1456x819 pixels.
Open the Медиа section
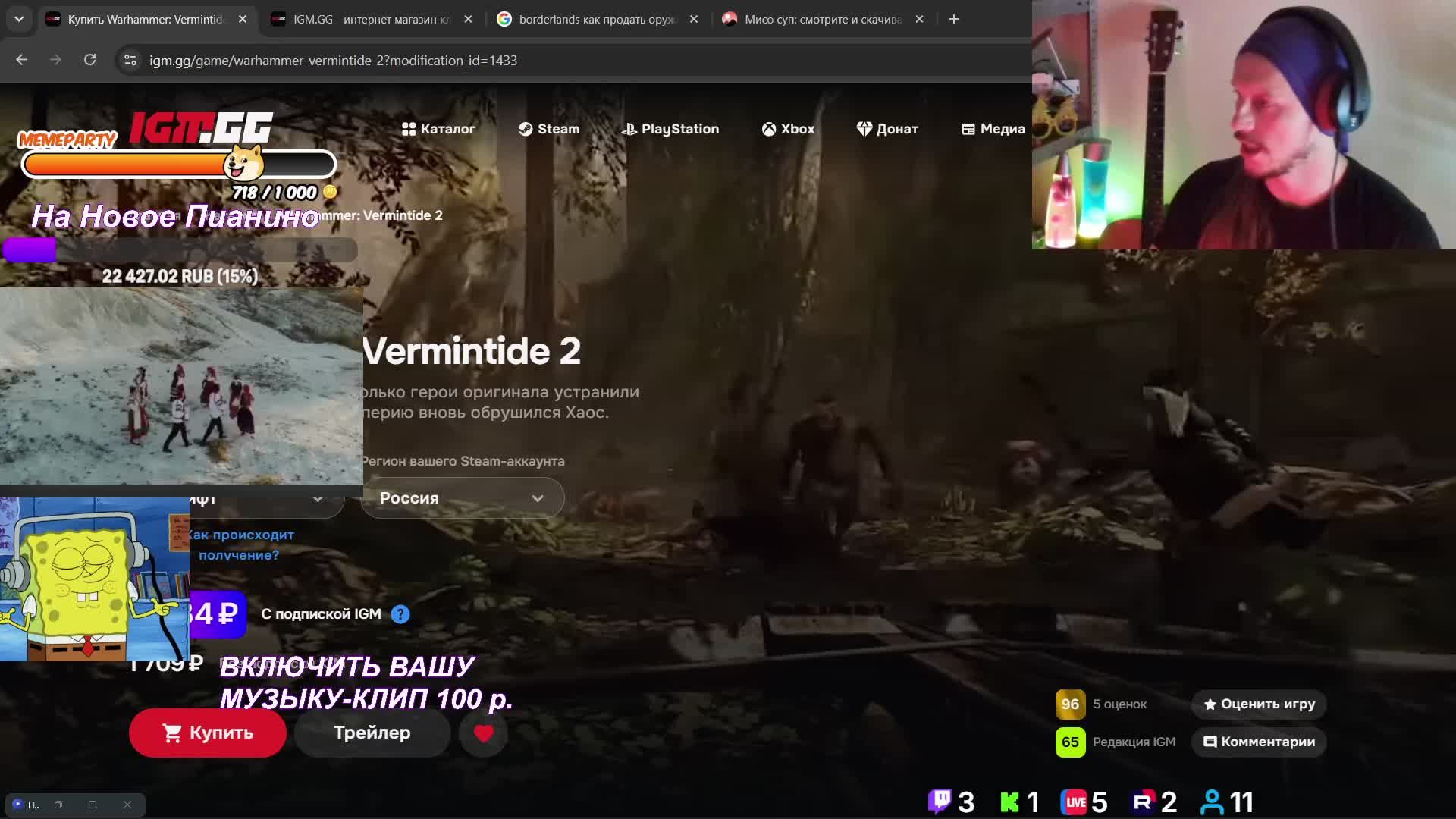(x=993, y=129)
